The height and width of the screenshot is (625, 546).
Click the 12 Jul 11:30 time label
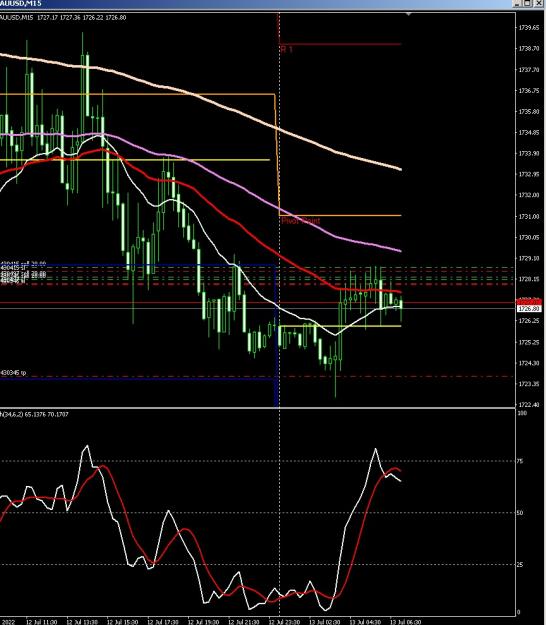click(41, 622)
